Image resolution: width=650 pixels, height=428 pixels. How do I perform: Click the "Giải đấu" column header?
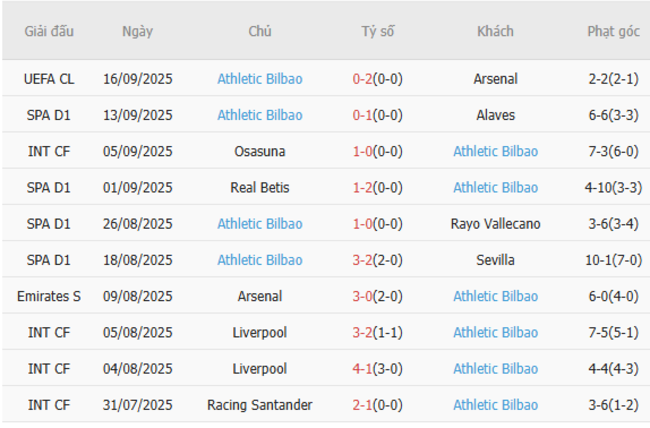[x=48, y=31]
